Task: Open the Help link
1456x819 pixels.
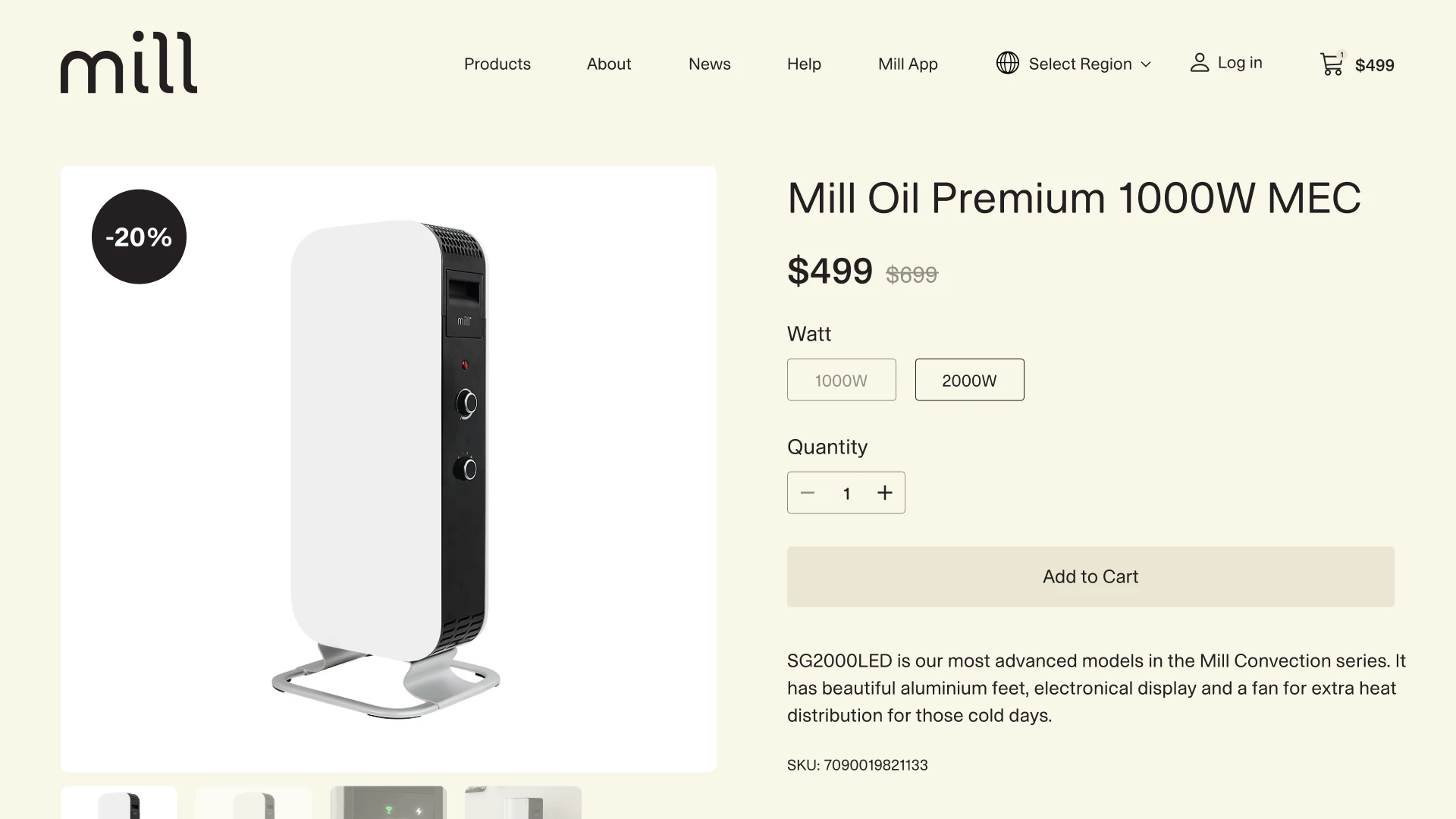Action: [804, 64]
